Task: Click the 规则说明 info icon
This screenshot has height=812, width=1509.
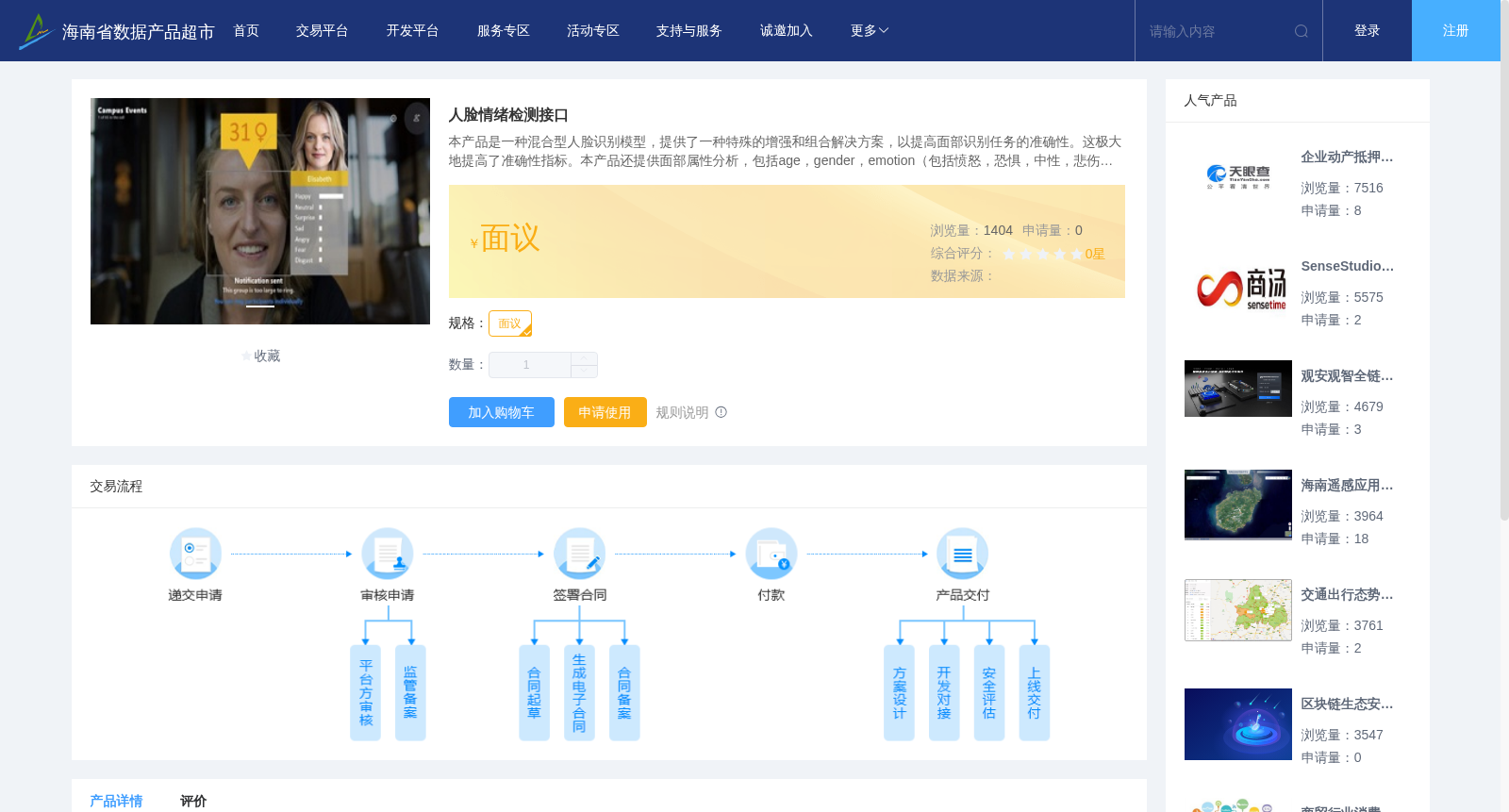Action: tap(721, 412)
